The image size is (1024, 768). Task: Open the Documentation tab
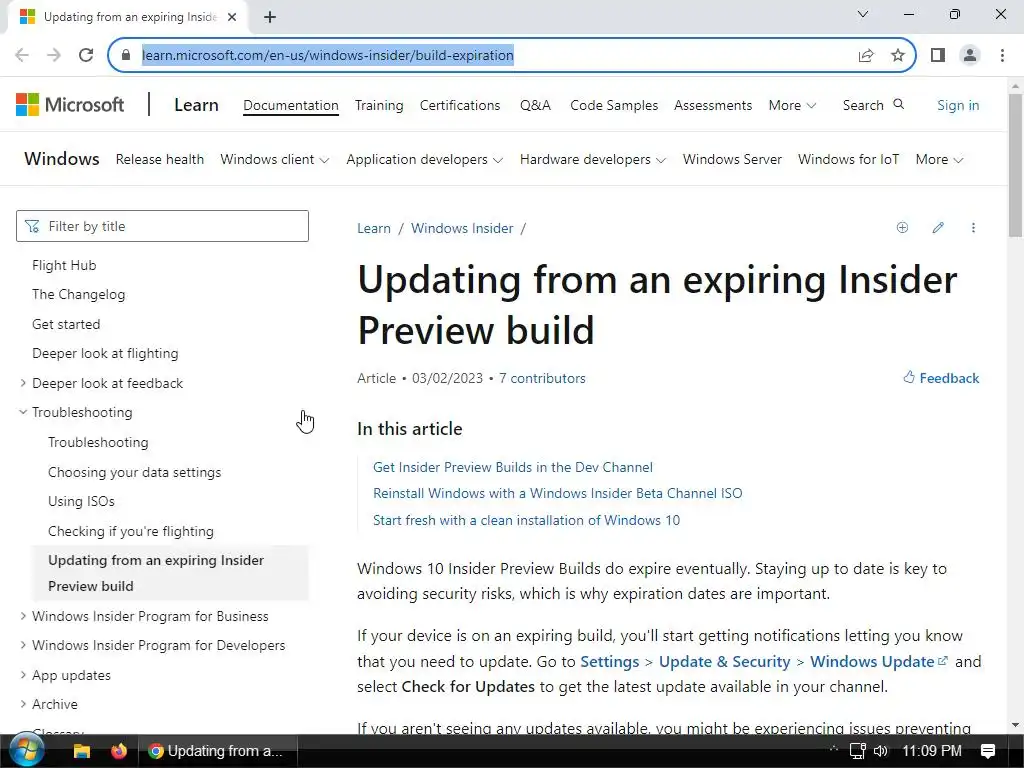(291, 105)
